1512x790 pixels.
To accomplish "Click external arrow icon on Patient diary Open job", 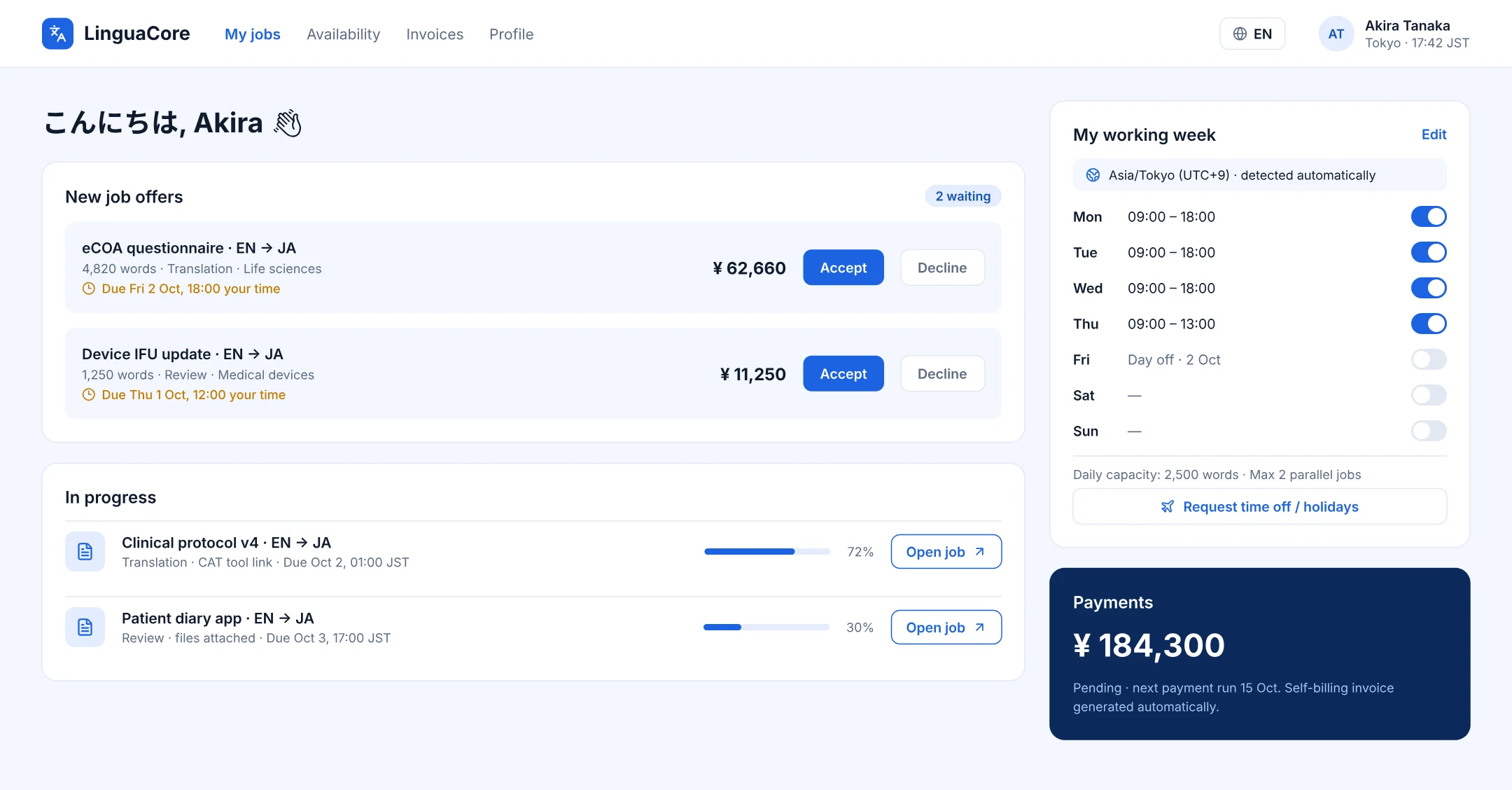I will [x=980, y=628].
